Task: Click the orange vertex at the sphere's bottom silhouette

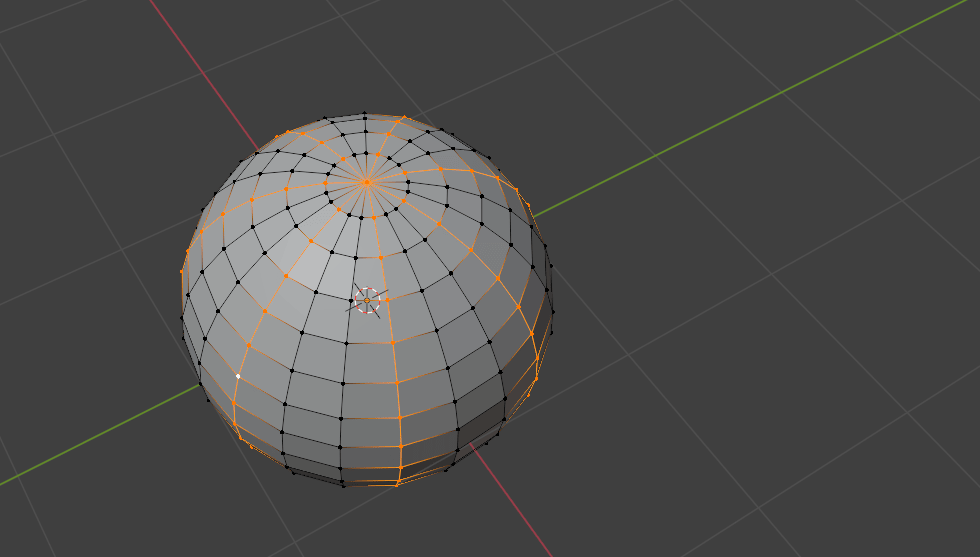Action: pos(398,484)
